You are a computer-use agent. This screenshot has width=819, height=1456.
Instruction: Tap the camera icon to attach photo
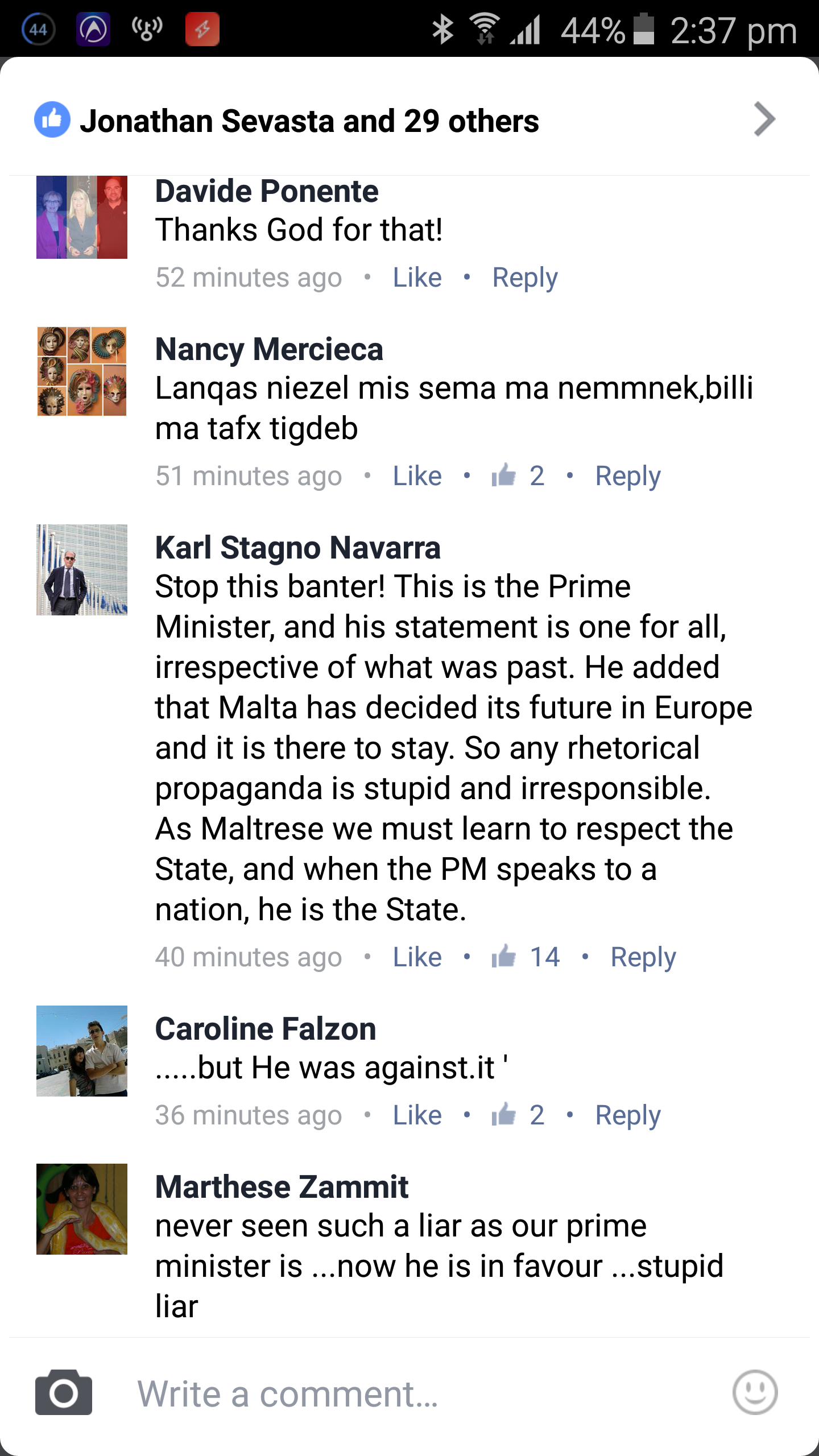tap(64, 1392)
